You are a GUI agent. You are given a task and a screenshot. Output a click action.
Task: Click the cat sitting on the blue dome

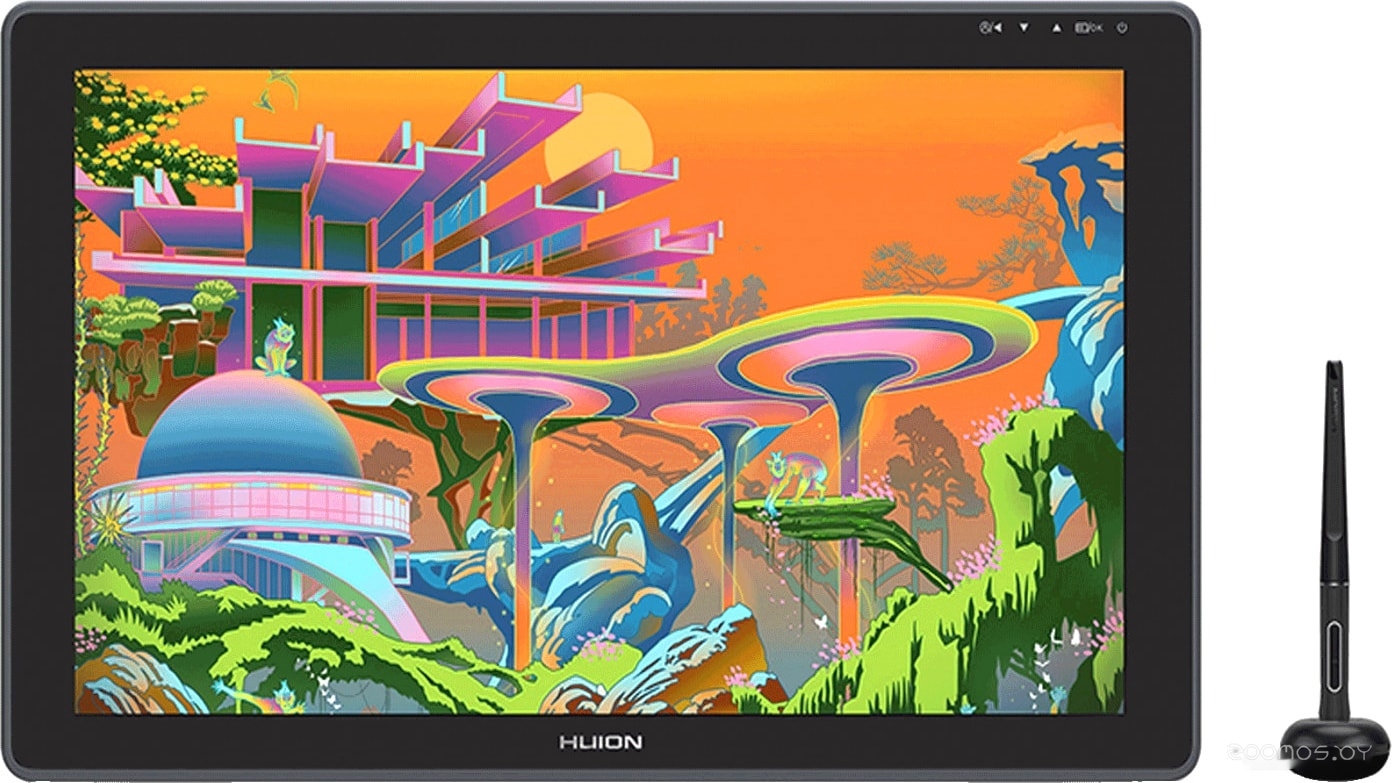pos(275,347)
